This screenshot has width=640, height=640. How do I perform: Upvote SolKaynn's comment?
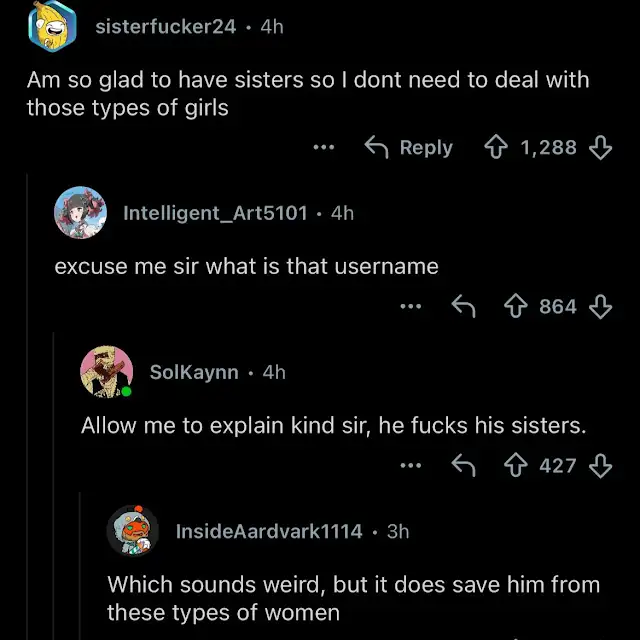[514, 465]
